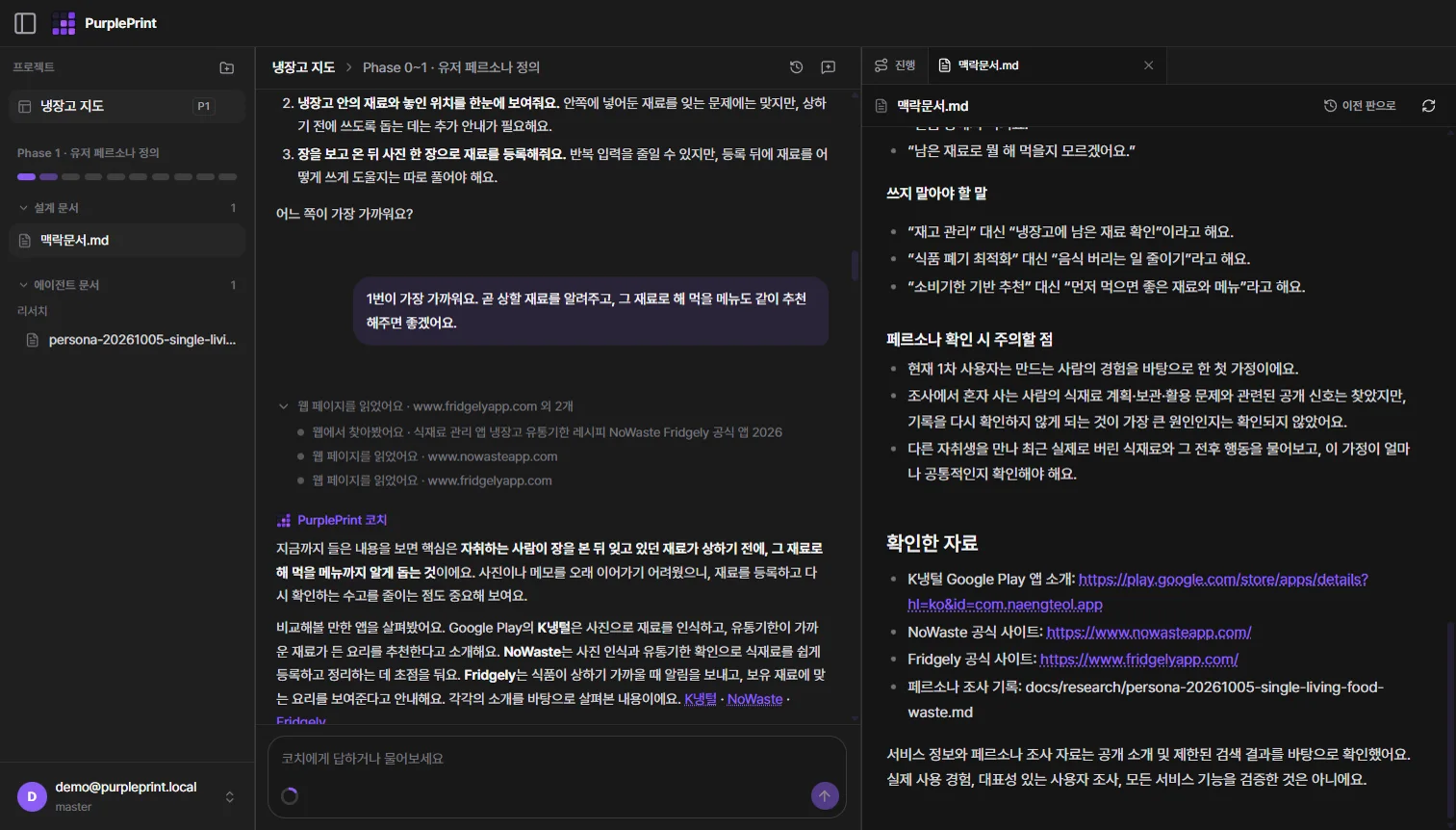Image resolution: width=1456 pixels, height=830 pixels.
Task: Open account switcher for demo@purpleprint.local
Action: [229, 796]
